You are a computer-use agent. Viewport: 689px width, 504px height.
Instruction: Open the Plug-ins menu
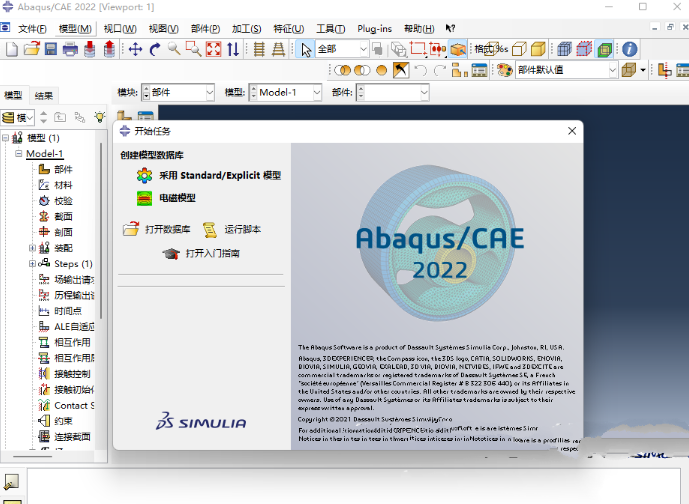coord(374,28)
